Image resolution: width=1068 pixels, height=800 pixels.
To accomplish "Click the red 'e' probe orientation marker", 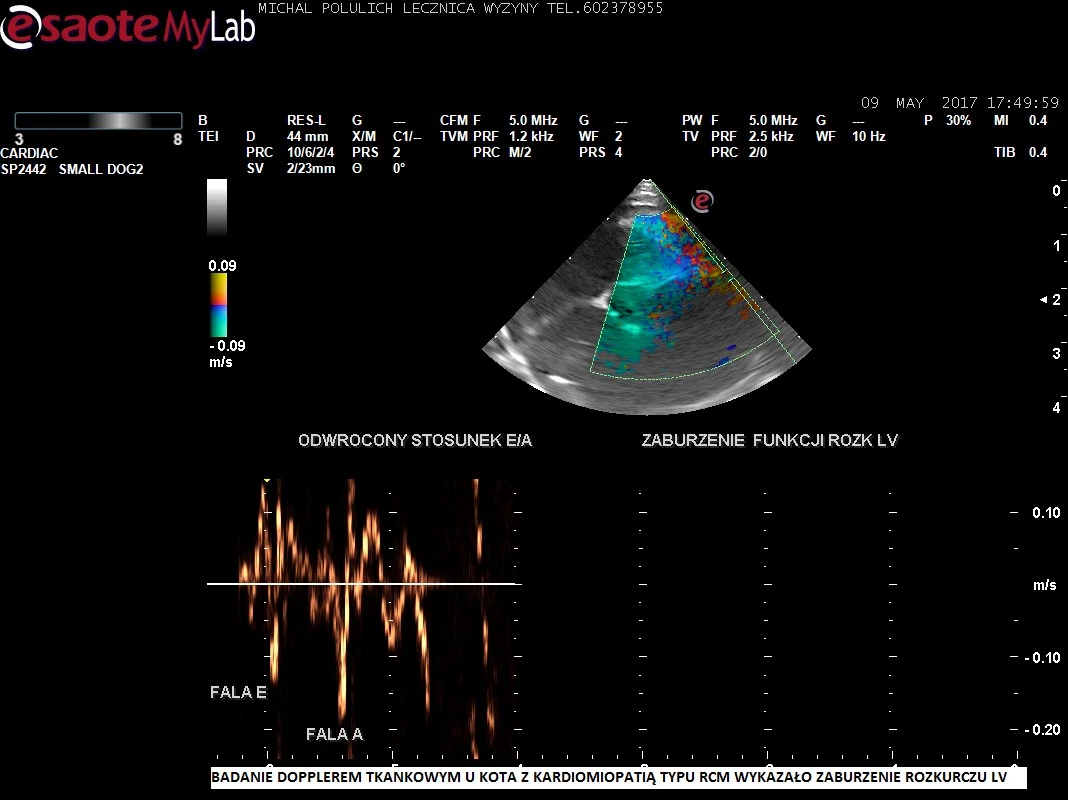I will (x=703, y=201).
